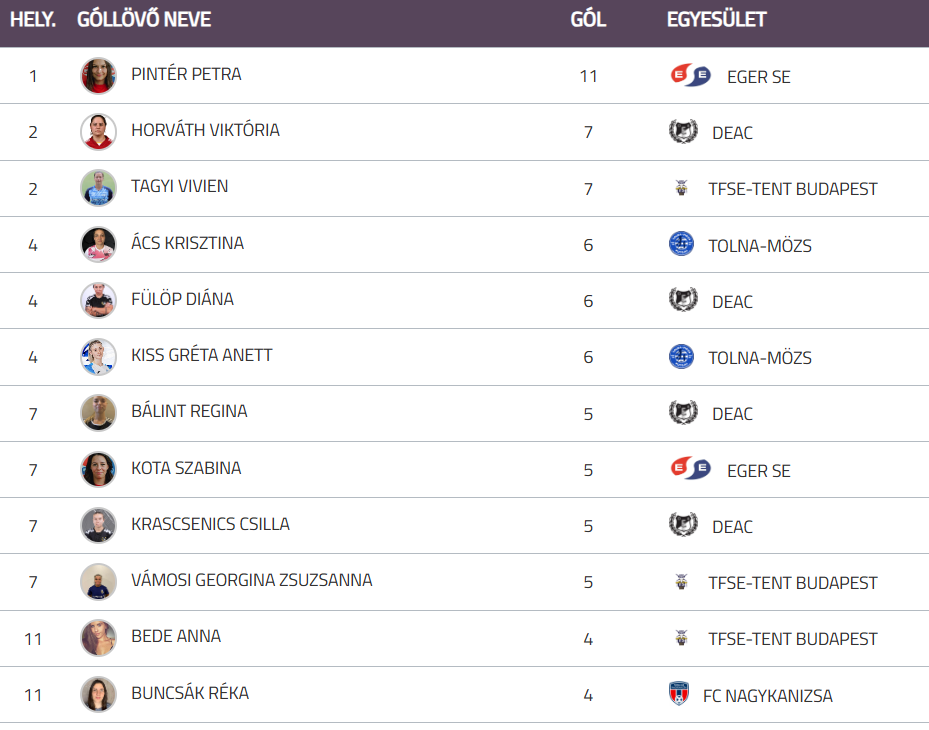This screenshot has height=730, width=929.
Task: Click the FC Nagykanizsa shield logo
Action: 679,694
